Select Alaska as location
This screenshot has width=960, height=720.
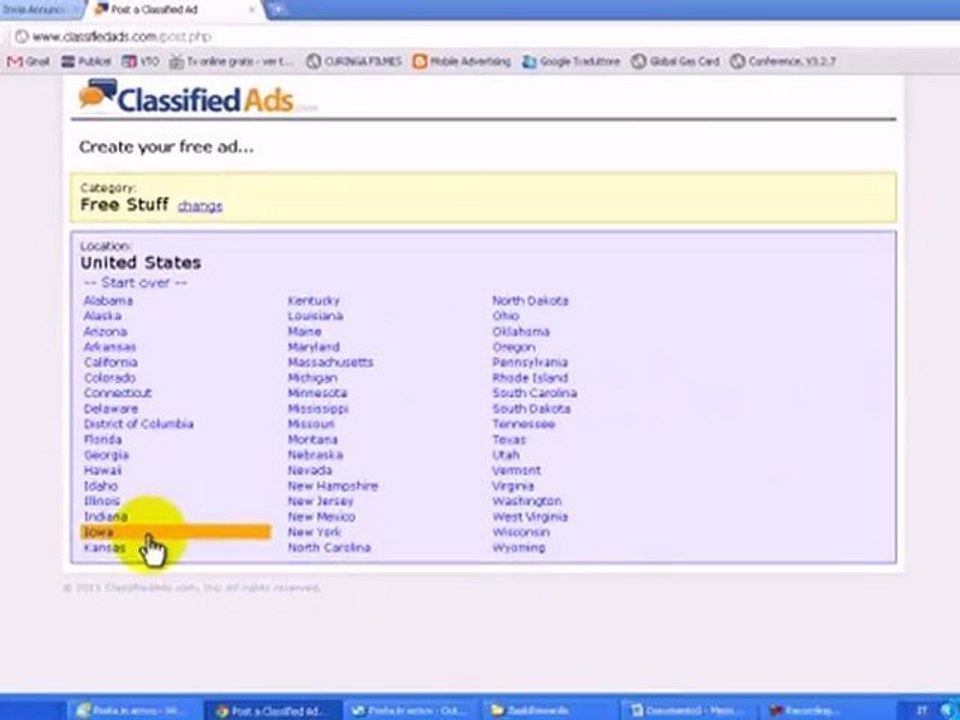tap(102, 316)
